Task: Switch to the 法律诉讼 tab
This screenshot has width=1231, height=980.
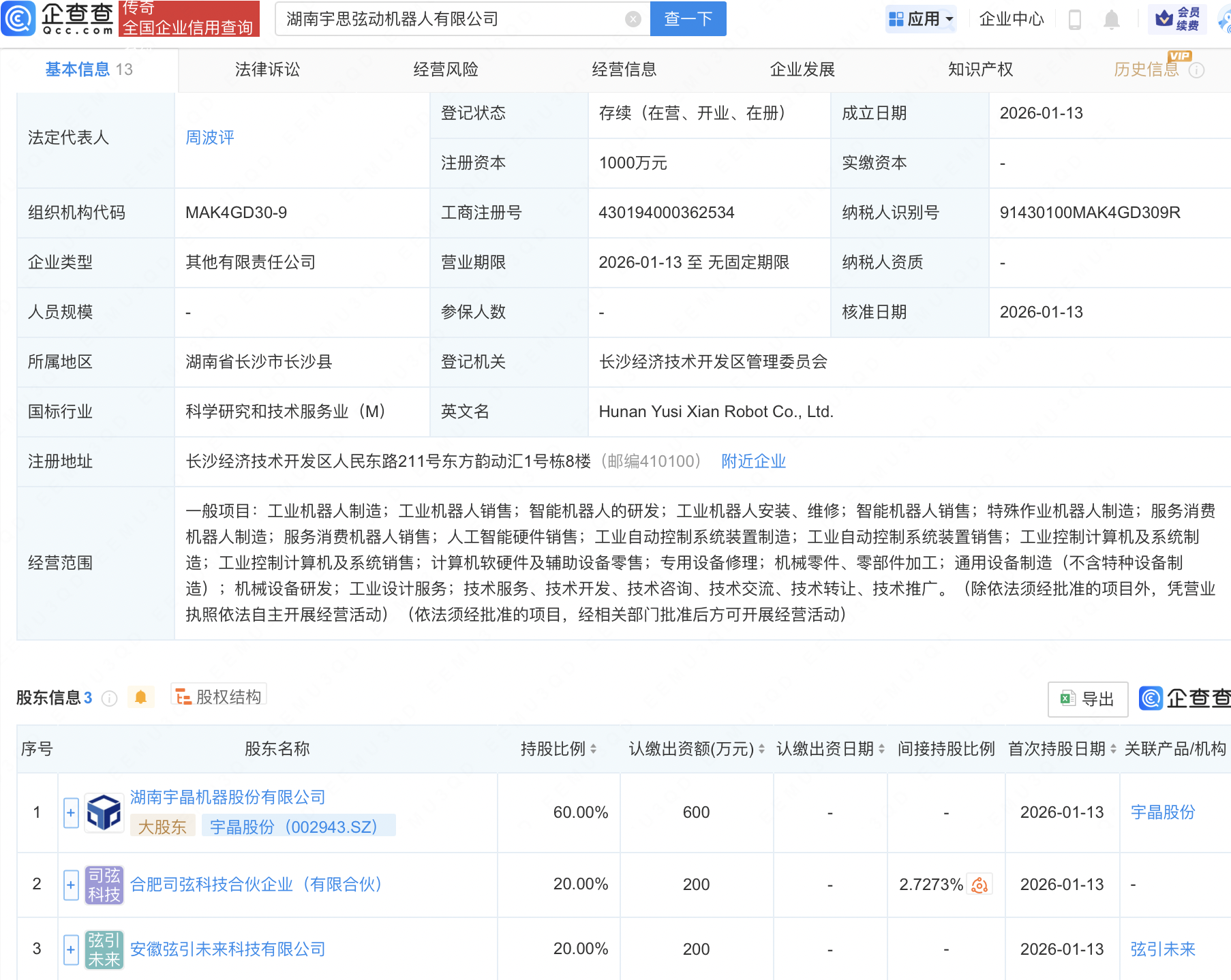Action: (267, 69)
